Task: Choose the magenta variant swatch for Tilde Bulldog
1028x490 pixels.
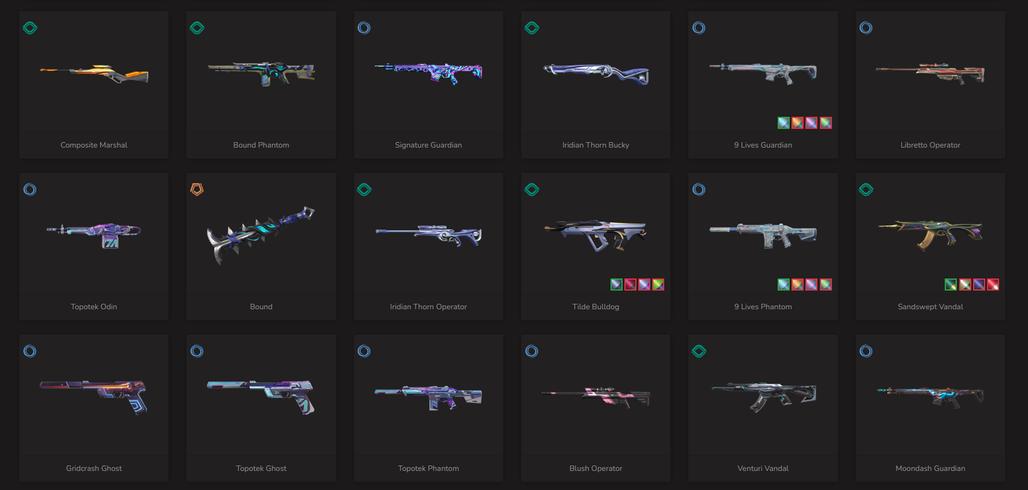Action: [630, 285]
